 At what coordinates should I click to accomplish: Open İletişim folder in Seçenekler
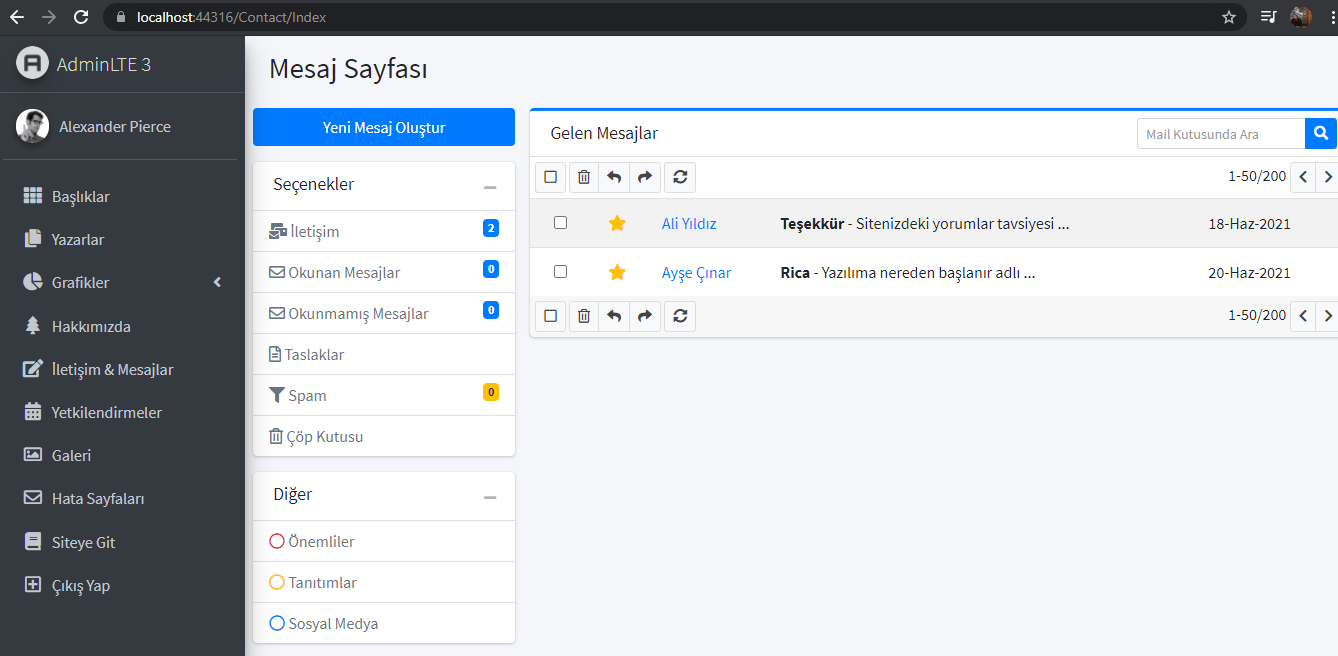[384, 231]
